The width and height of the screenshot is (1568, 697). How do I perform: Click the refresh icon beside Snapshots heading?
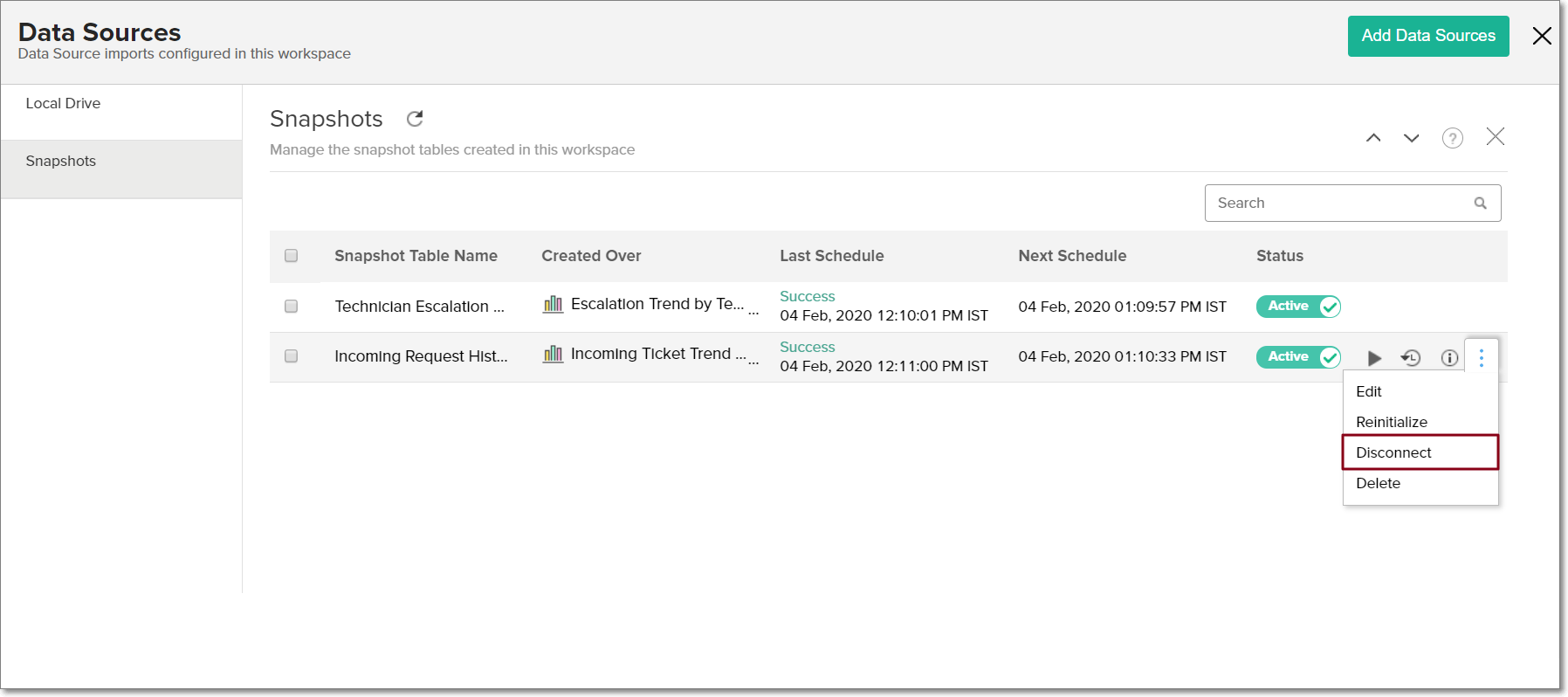pos(415,119)
